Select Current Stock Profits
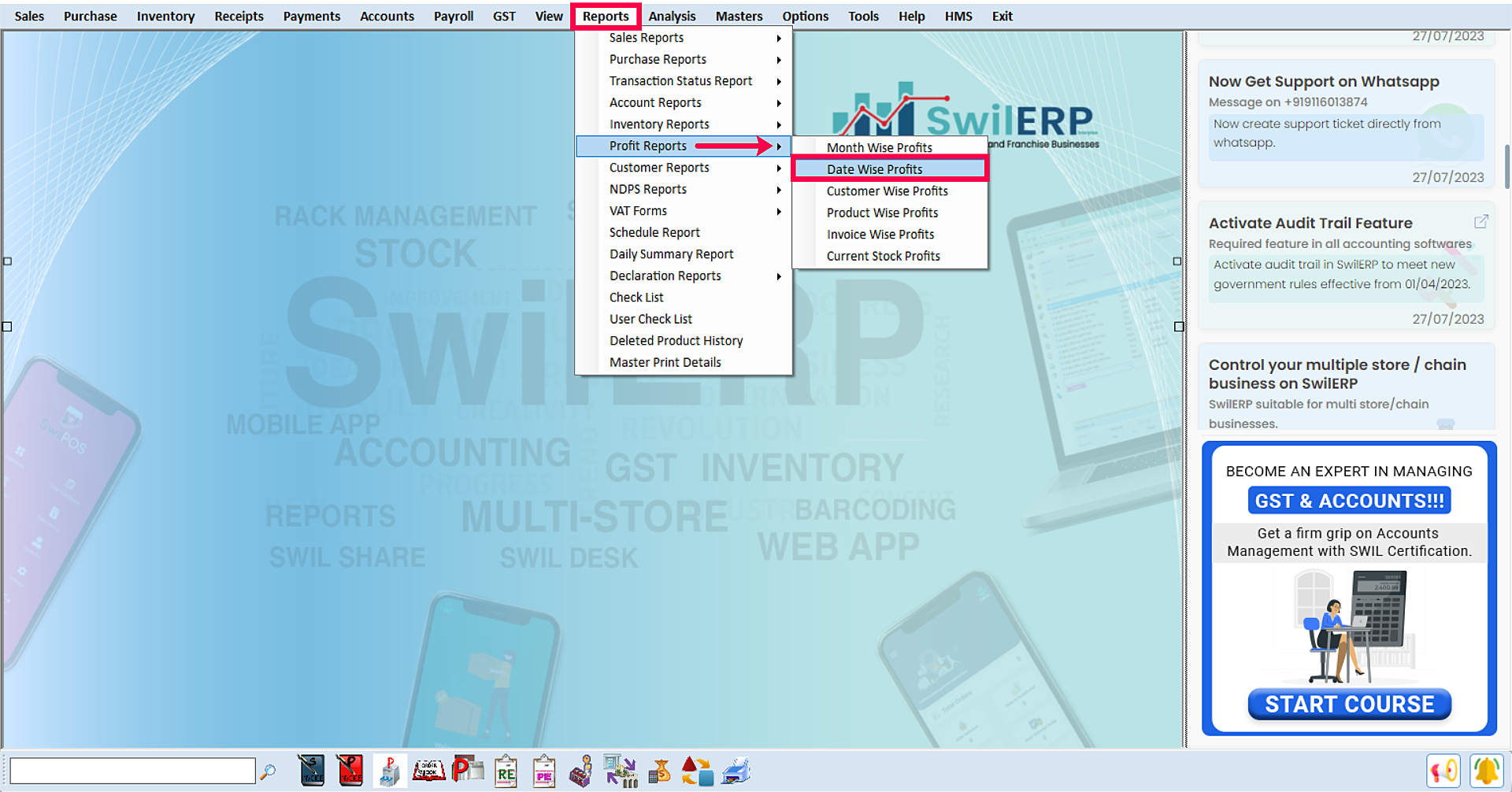This screenshot has width=1512, height=792. (x=890, y=256)
